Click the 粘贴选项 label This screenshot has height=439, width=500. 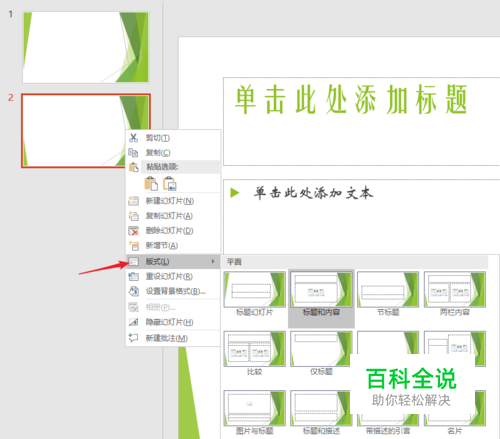point(162,167)
